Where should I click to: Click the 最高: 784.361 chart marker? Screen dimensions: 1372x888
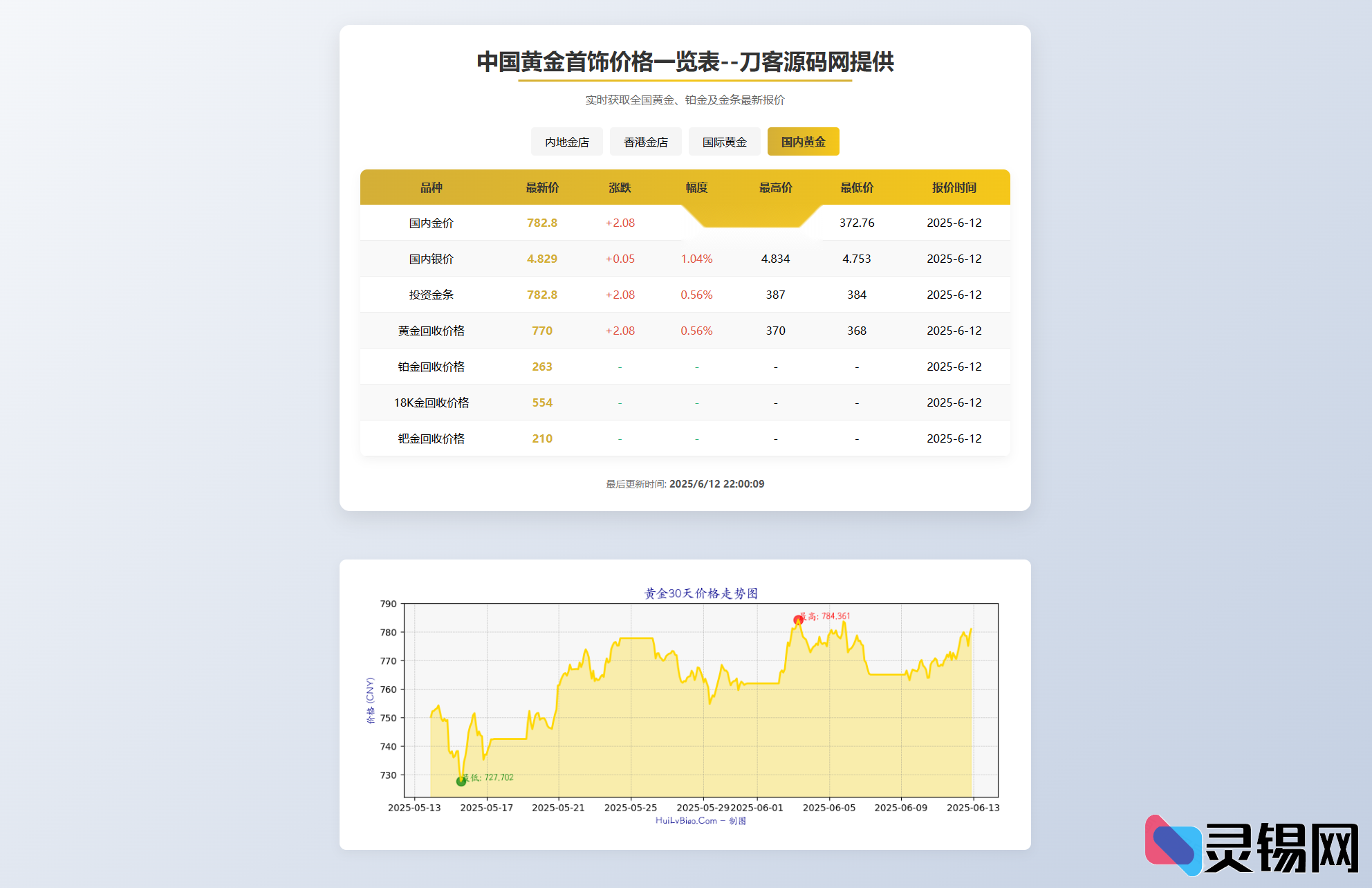[799, 620]
